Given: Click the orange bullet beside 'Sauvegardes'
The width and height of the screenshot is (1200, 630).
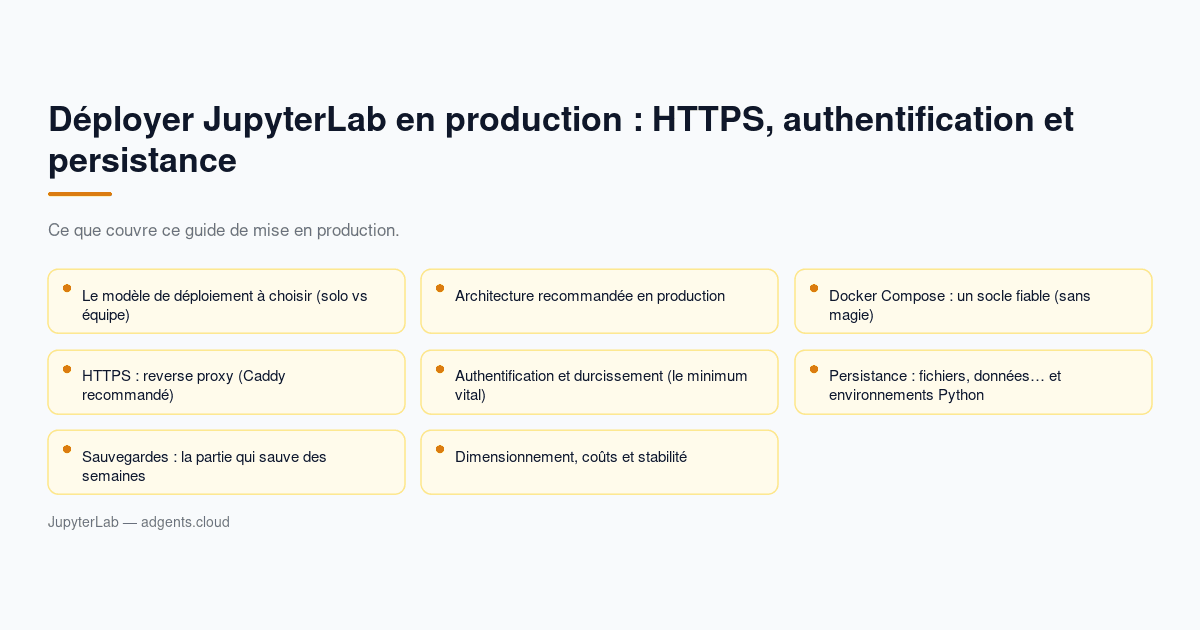Looking at the screenshot, I should tap(67, 449).
